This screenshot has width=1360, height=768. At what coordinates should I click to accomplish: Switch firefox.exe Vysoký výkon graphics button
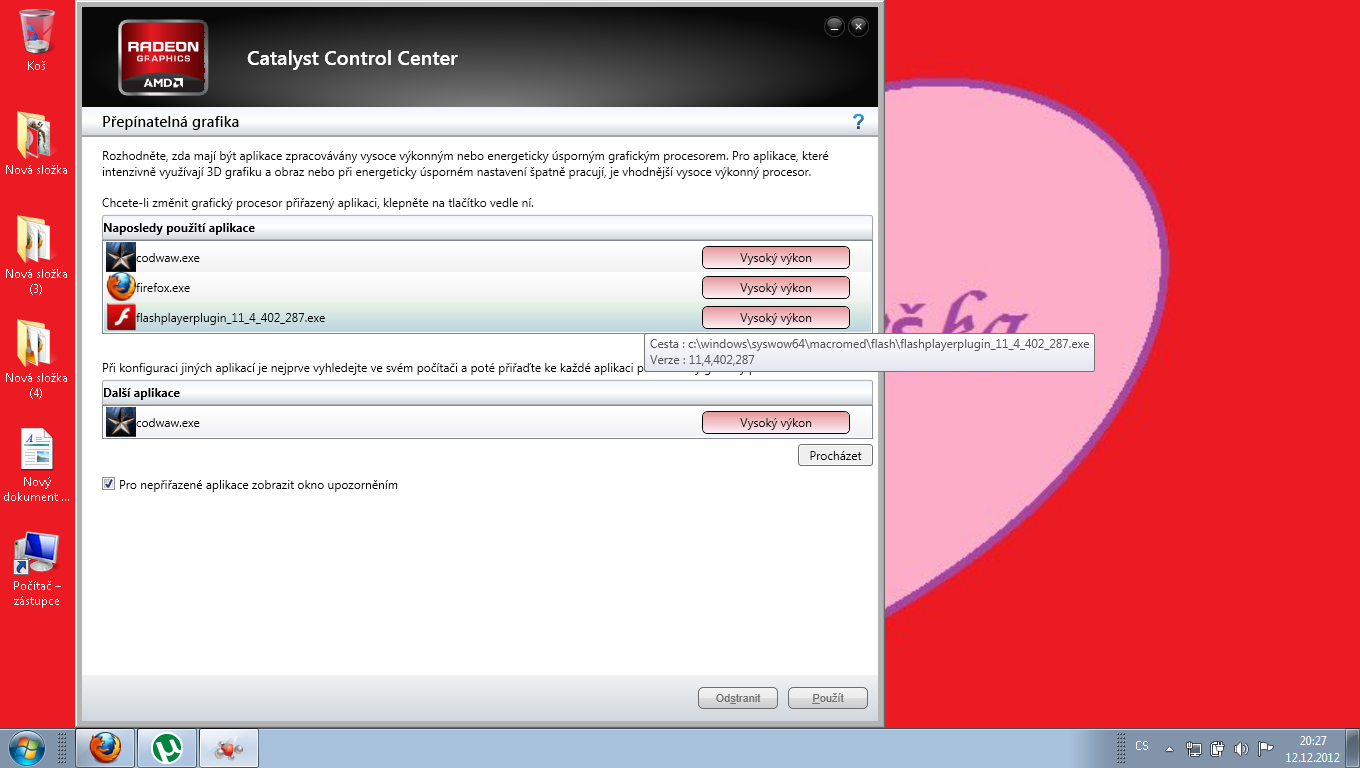tap(776, 287)
